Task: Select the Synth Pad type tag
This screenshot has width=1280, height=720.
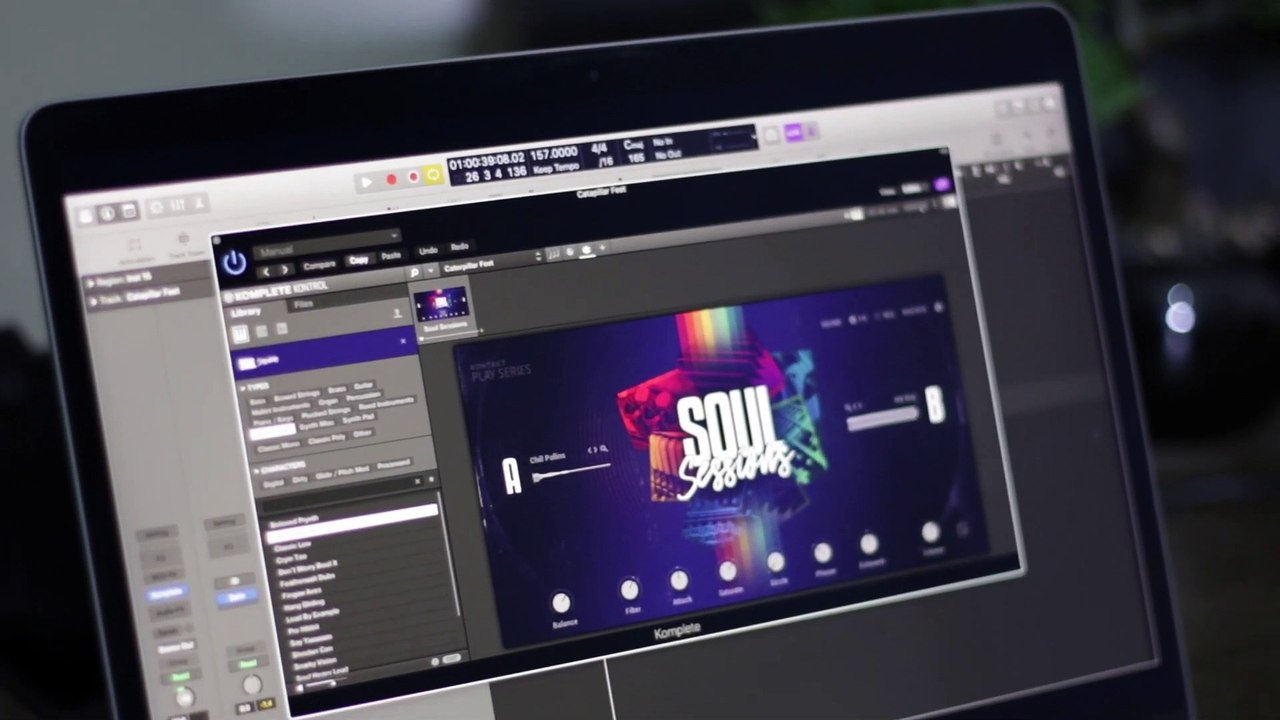Action: (358, 418)
